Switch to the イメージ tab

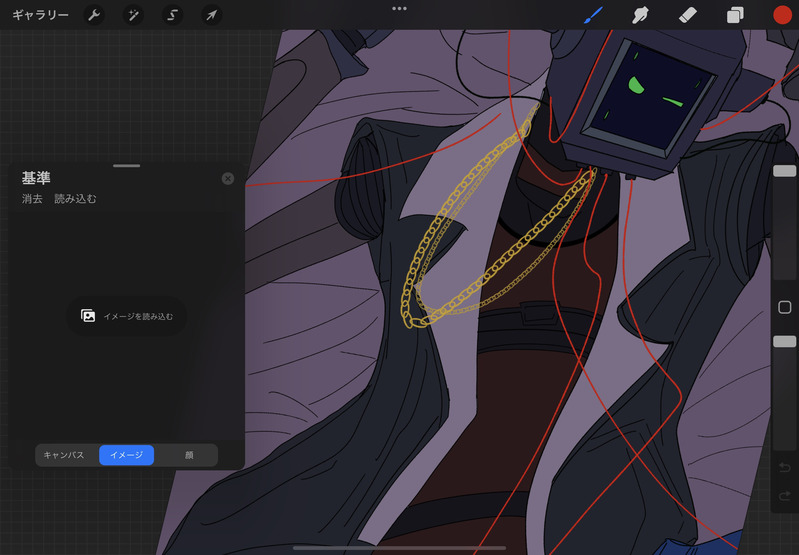[x=126, y=455]
